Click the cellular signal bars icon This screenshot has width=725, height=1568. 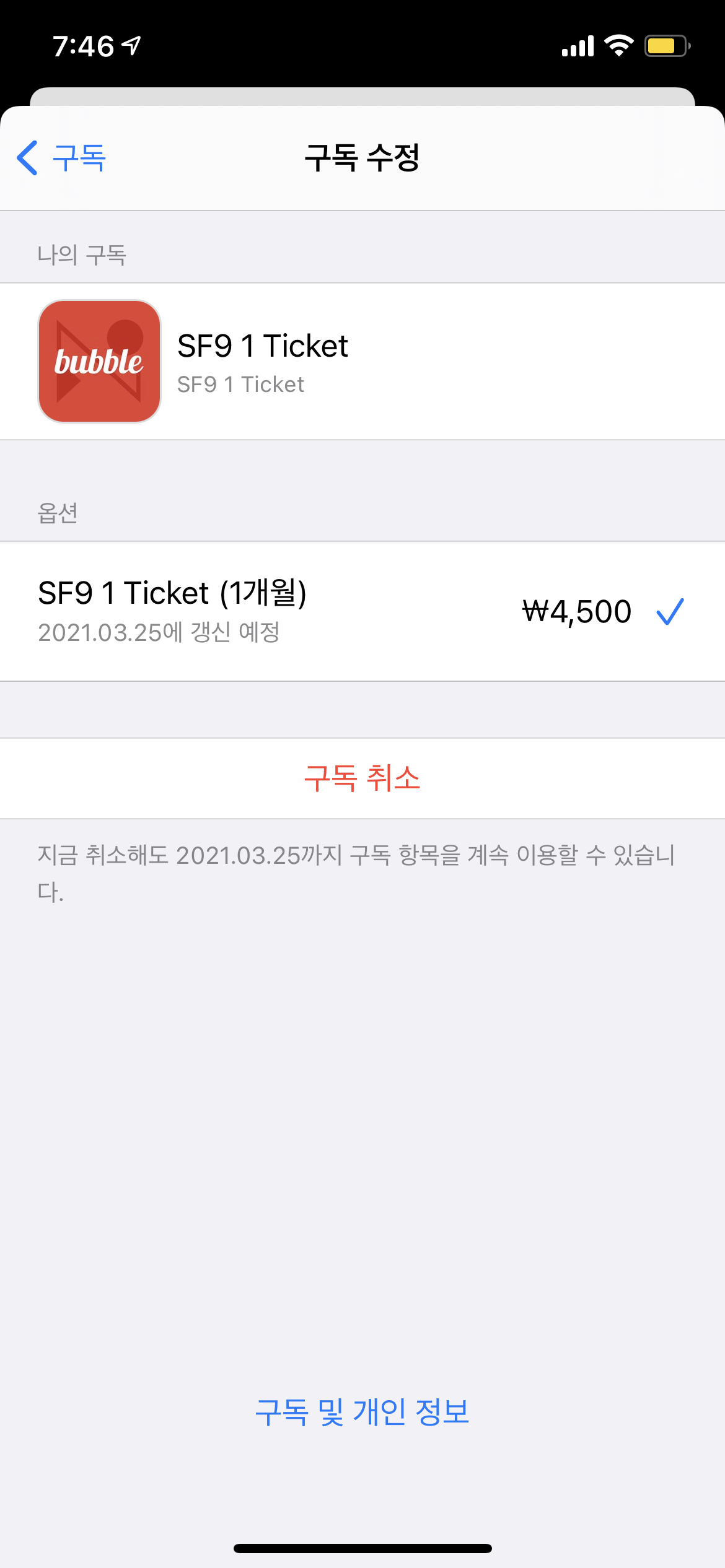click(x=578, y=46)
